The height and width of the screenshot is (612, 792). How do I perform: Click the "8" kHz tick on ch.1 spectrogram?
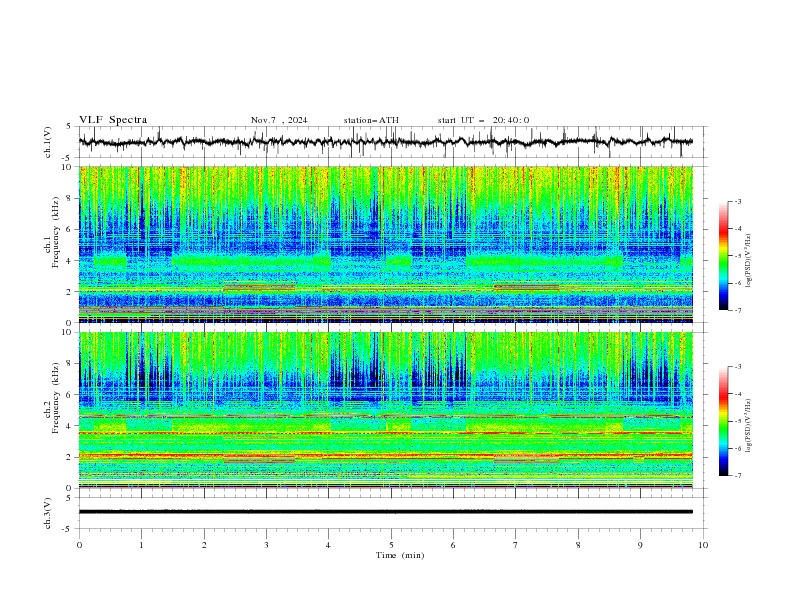(x=70, y=198)
